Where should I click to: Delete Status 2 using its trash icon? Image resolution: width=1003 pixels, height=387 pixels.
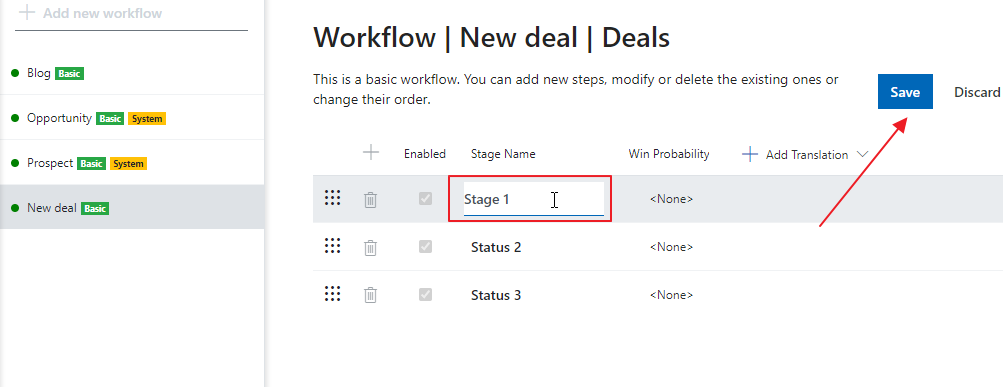coord(370,248)
